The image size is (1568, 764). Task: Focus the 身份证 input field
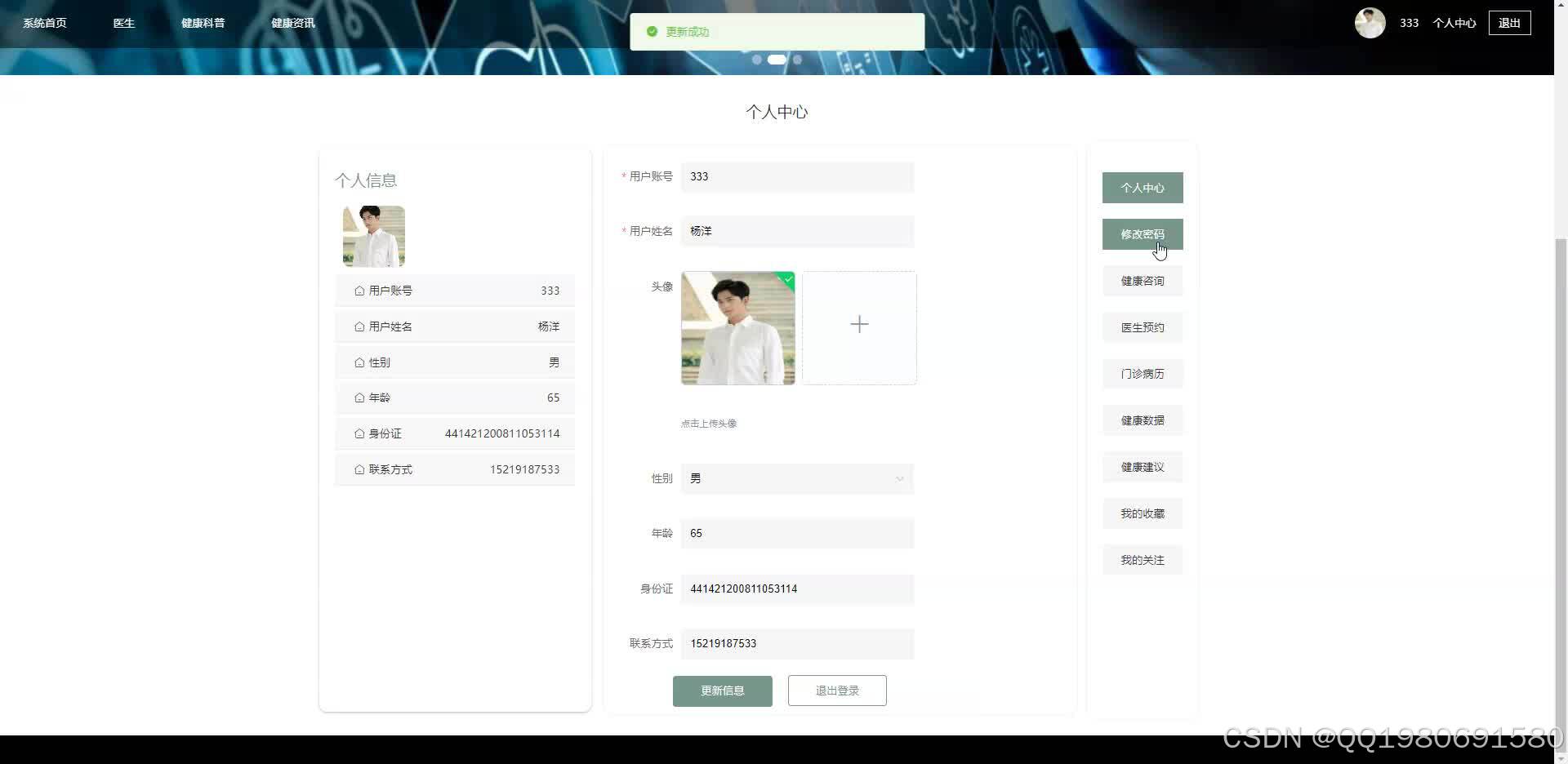tap(798, 589)
